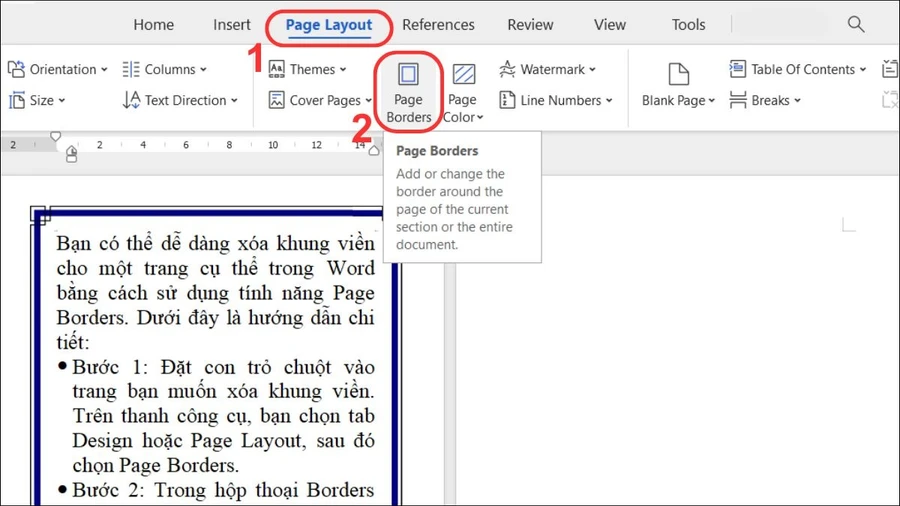Click the Watermark icon

point(507,69)
